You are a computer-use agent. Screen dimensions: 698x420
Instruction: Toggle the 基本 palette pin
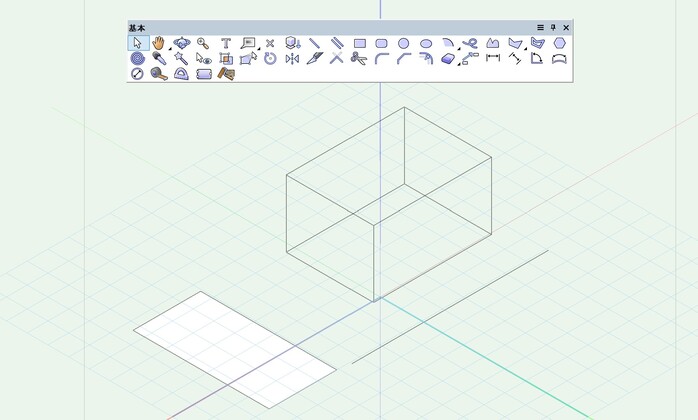(x=553, y=28)
